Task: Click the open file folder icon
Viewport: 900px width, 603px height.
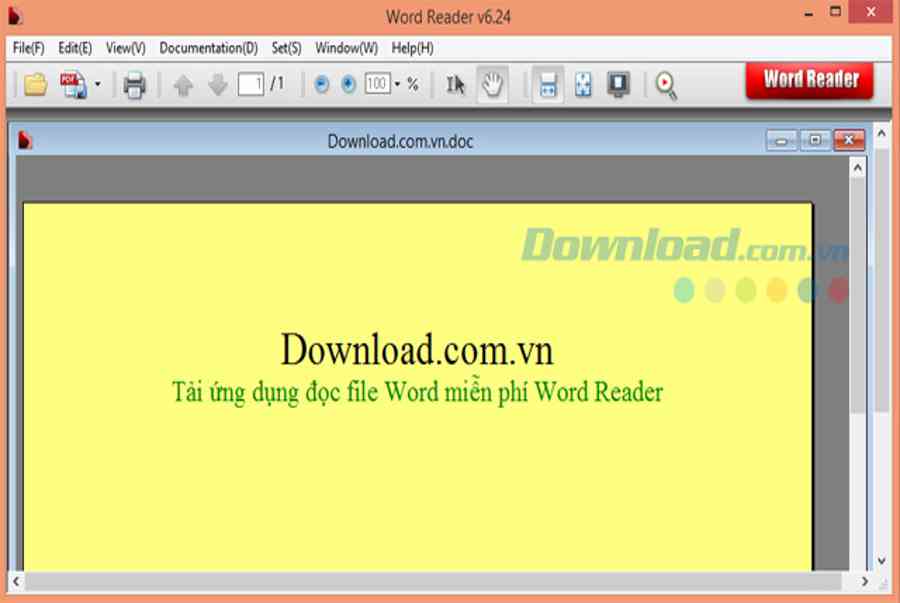Action: pos(36,85)
